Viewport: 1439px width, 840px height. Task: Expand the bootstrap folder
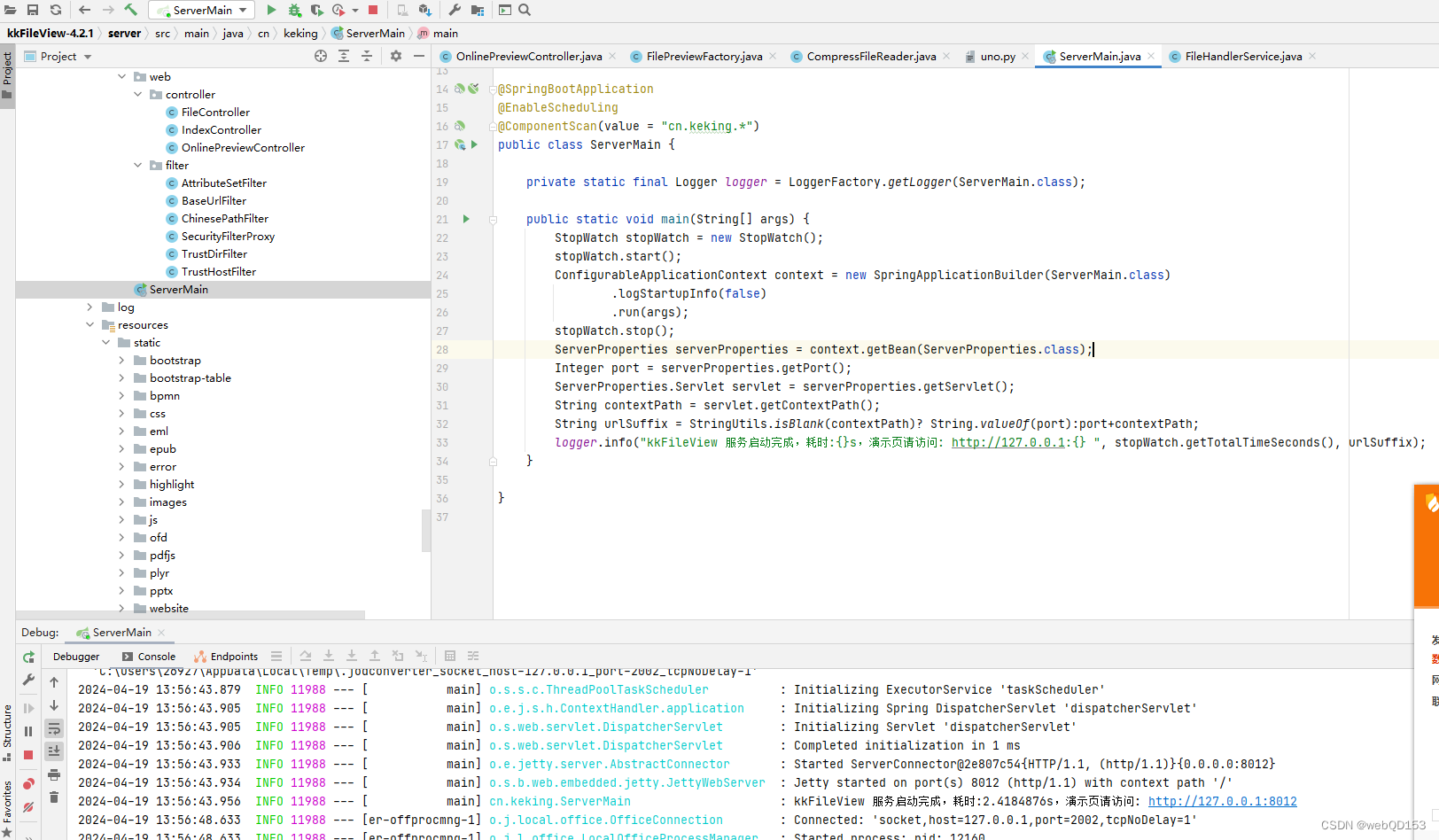pos(121,361)
